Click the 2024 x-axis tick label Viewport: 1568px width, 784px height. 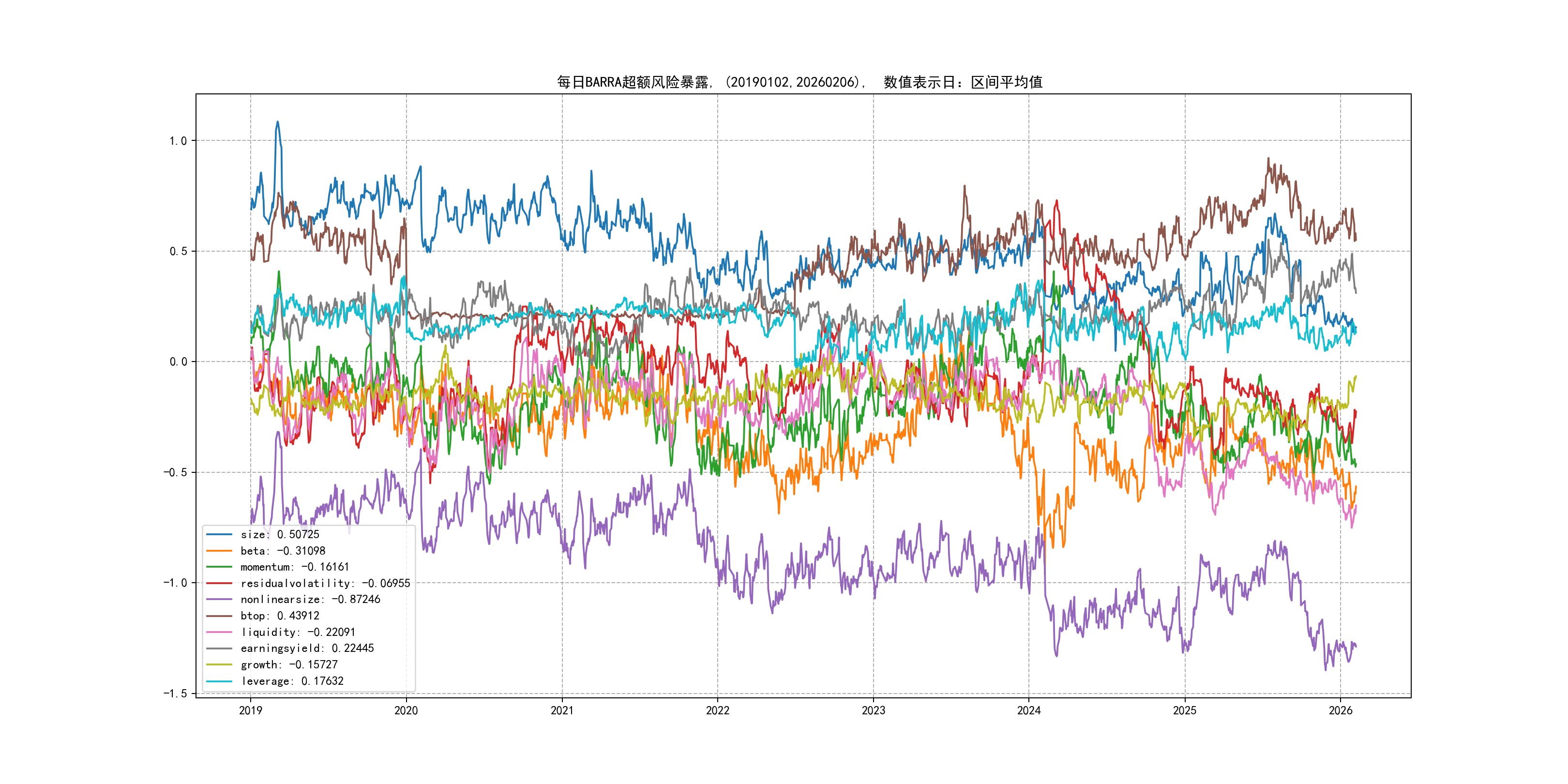[x=1029, y=710]
